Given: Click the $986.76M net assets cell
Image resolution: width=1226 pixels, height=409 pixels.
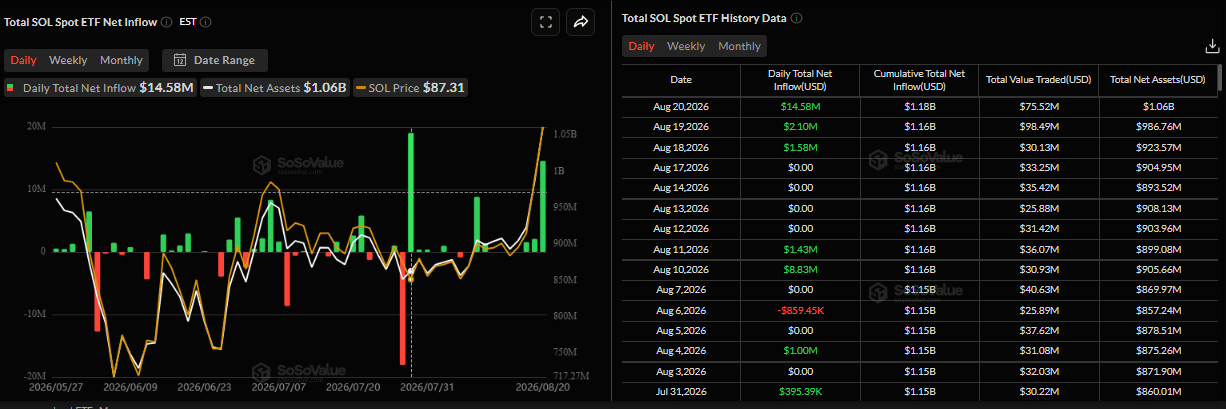Looking at the screenshot, I should pos(1158,127).
